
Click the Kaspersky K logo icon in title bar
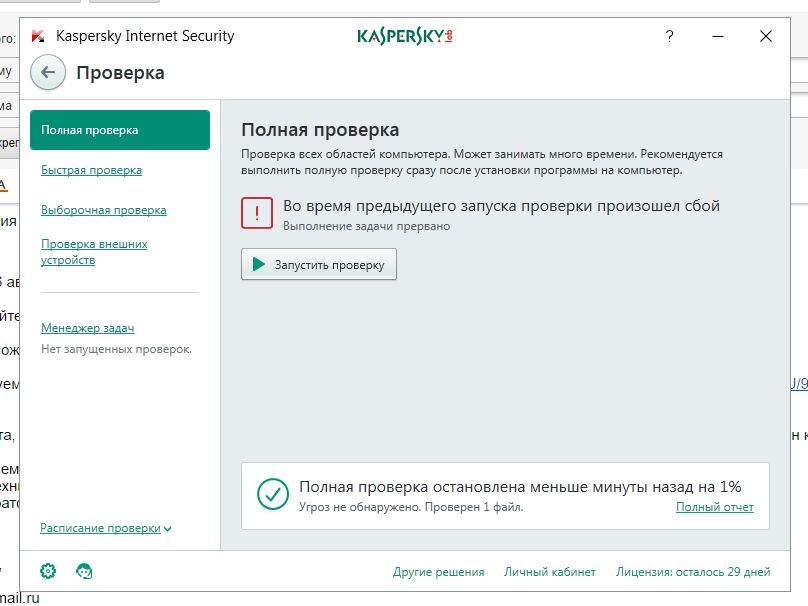(x=38, y=36)
